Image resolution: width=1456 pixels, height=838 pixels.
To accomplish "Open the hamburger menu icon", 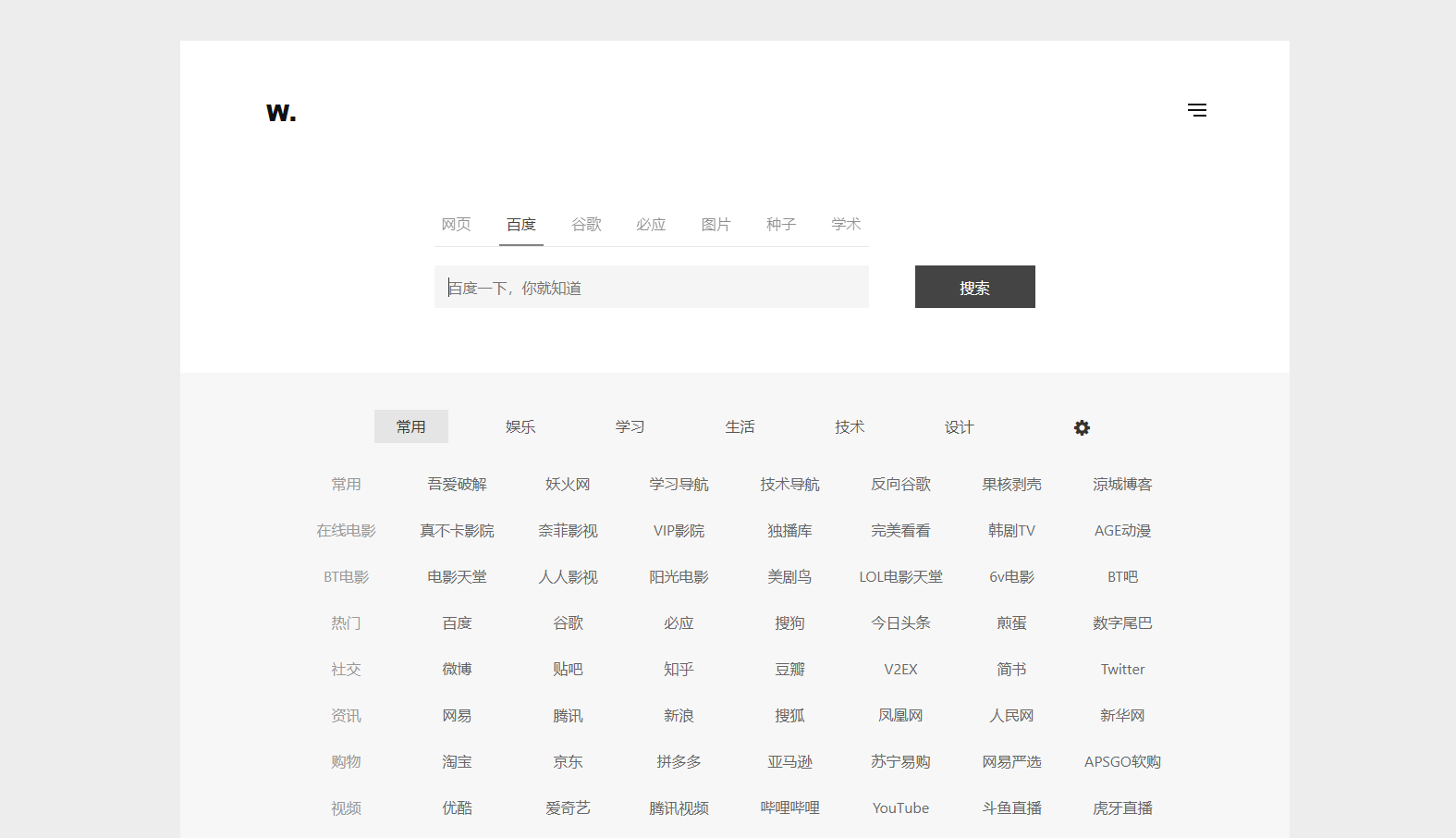I will [1197, 110].
